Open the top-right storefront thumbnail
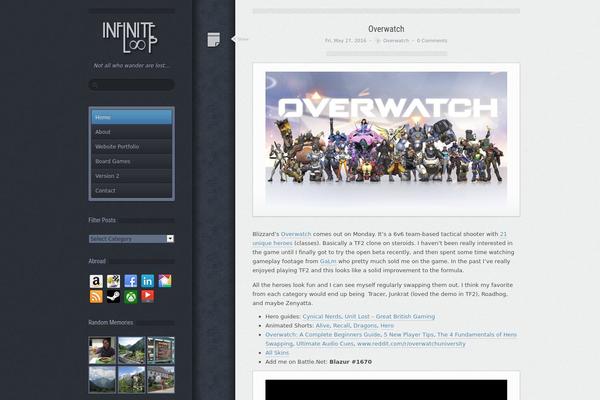Image resolution: width=600 pixels, height=400 pixels. (x=161, y=350)
